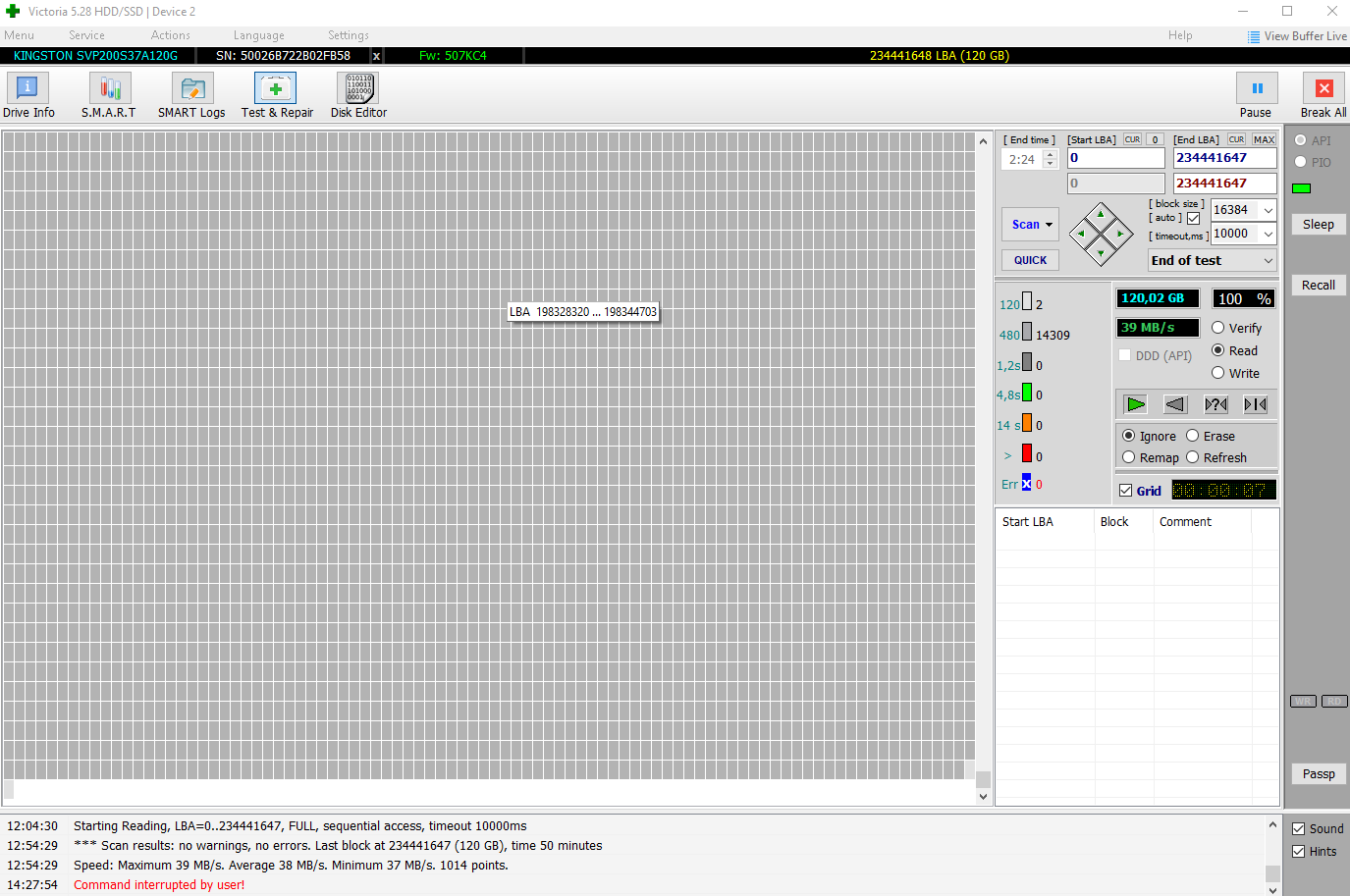
Task: Select the Write mode radio button
Action: click(1218, 373)
